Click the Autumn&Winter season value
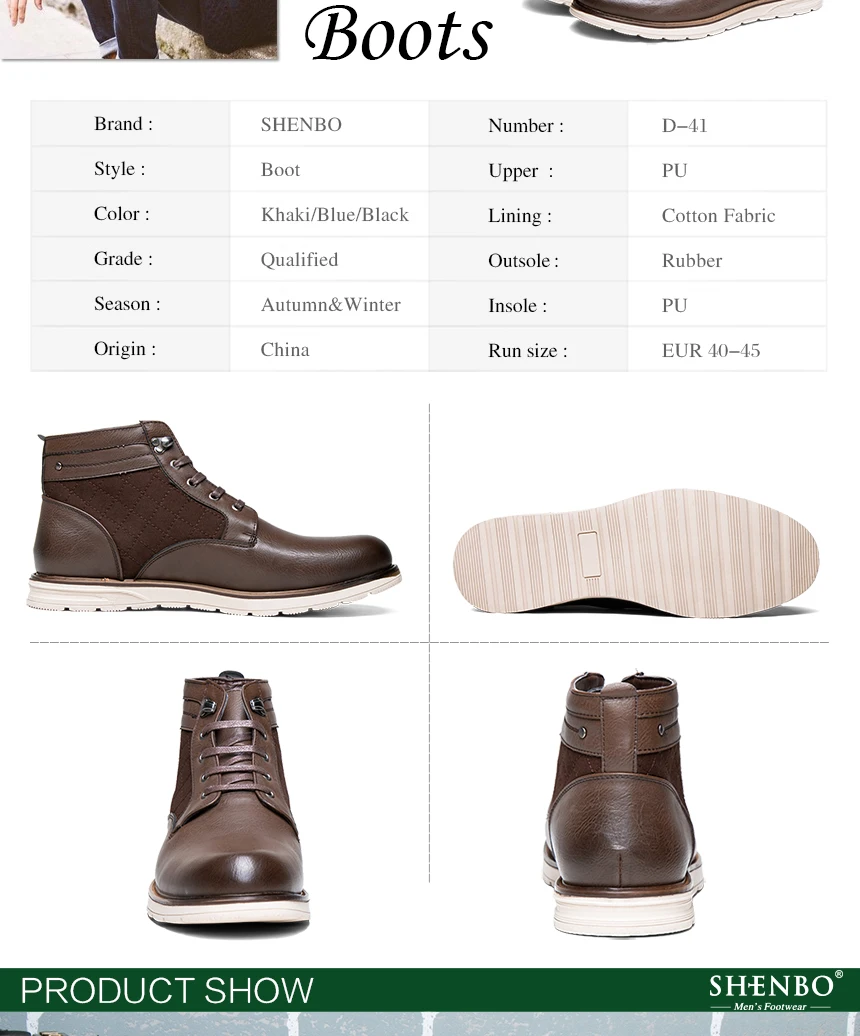This screenshot has width=860, height=1036. click(x=330, y=305)
